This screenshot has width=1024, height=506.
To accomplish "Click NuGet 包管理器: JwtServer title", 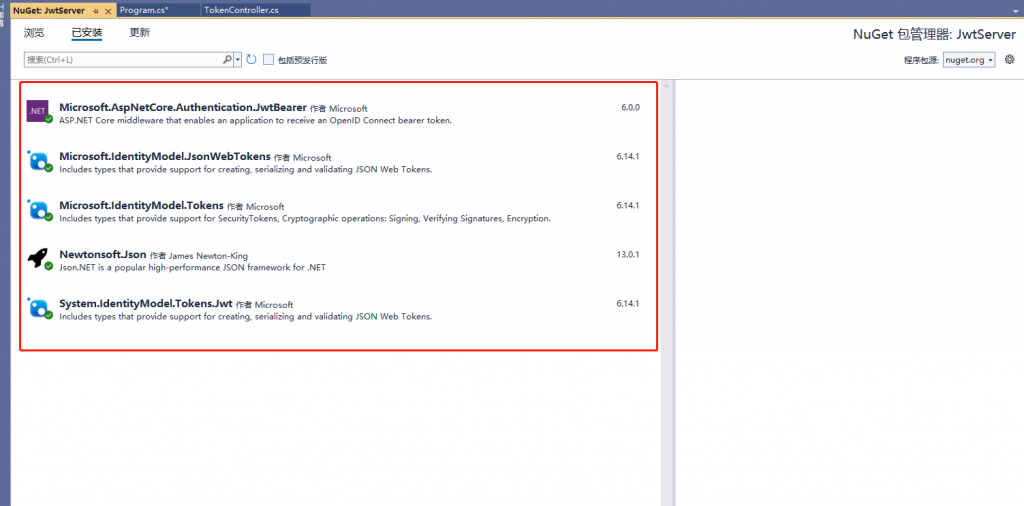I will point(935,35).
